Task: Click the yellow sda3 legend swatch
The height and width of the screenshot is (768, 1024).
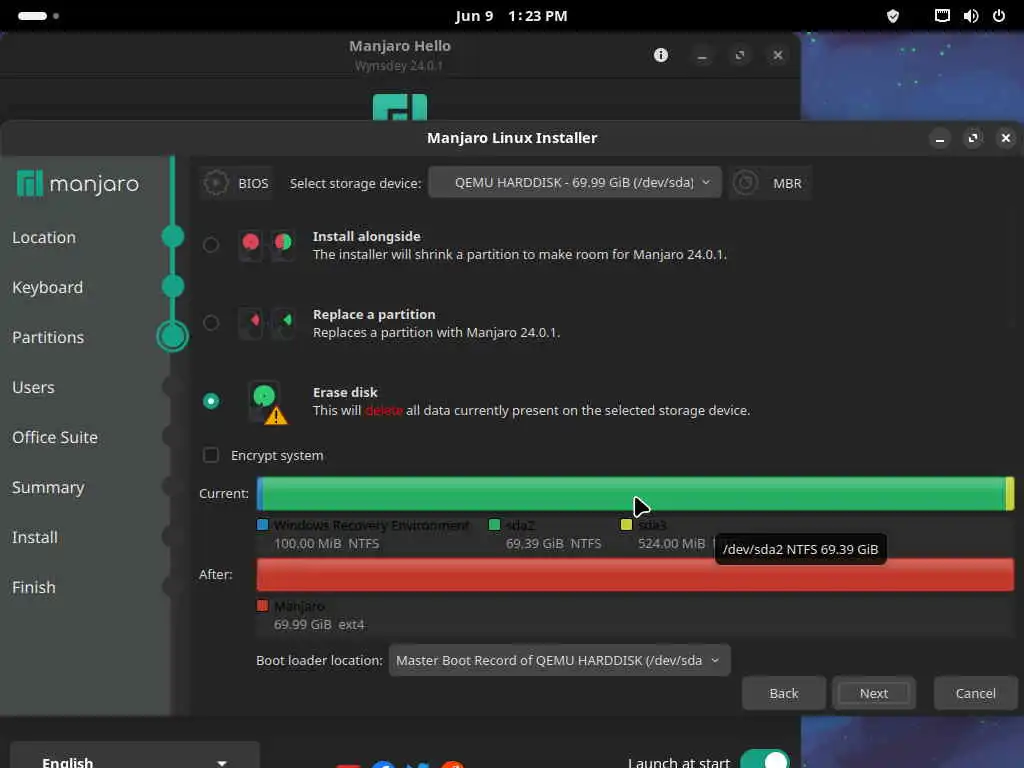Action: (626, 524)
